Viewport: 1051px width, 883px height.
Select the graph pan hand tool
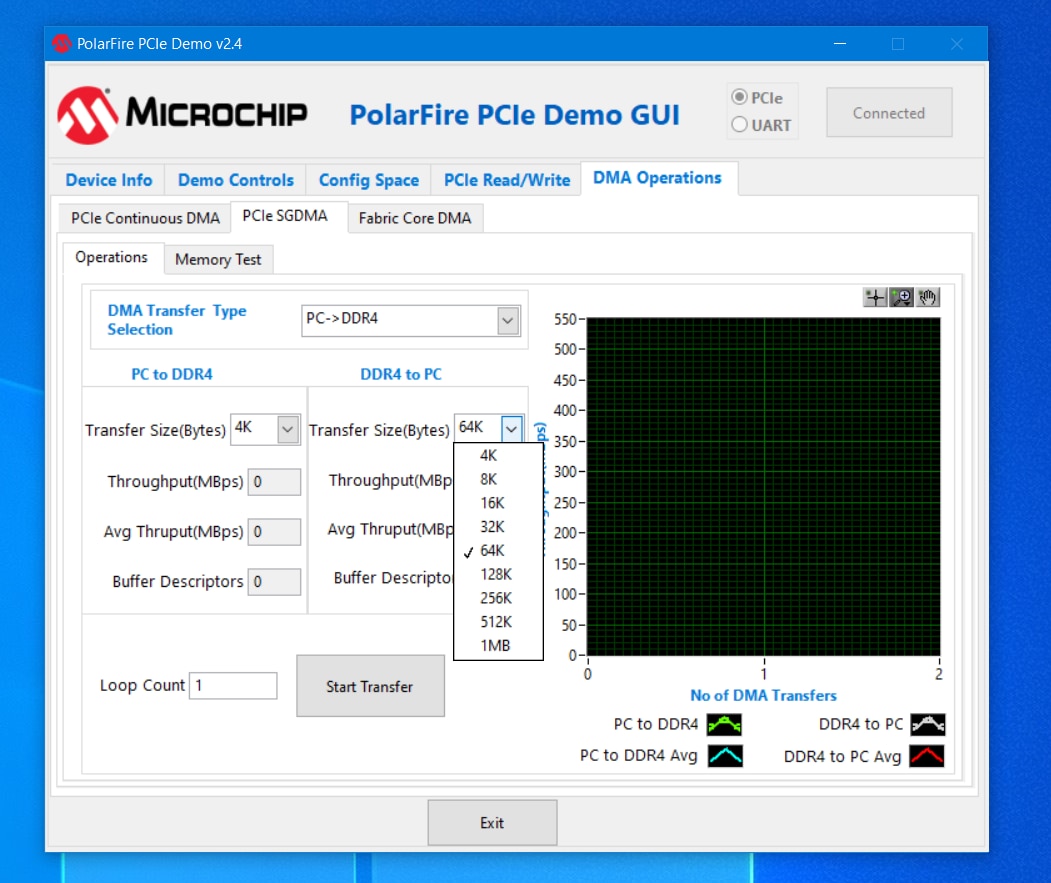[928, 297]
